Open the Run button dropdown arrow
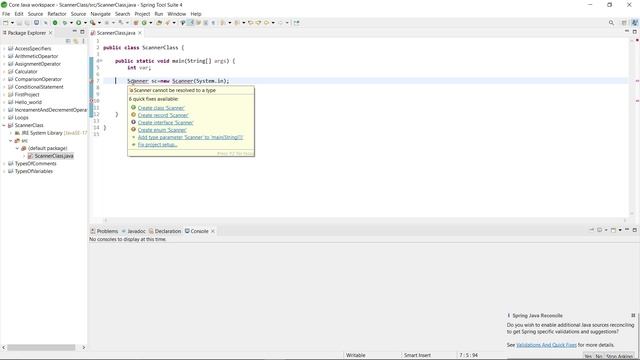Viewport: 640px width, 360px height. (85, 23)
